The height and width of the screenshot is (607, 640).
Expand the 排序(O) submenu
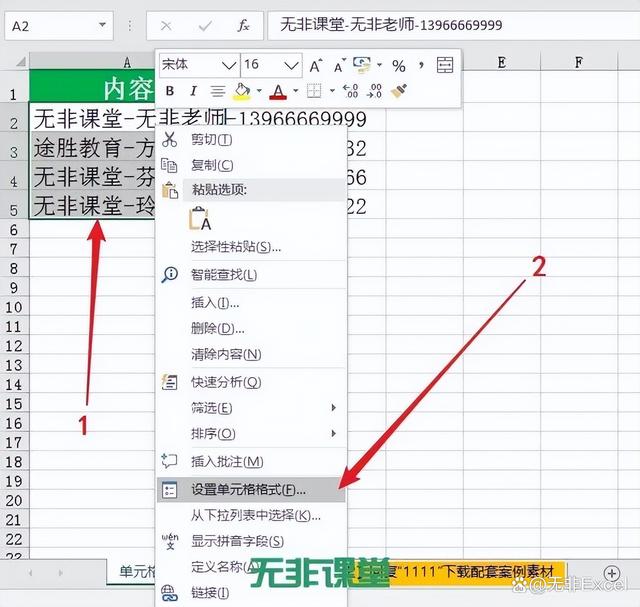251,434
